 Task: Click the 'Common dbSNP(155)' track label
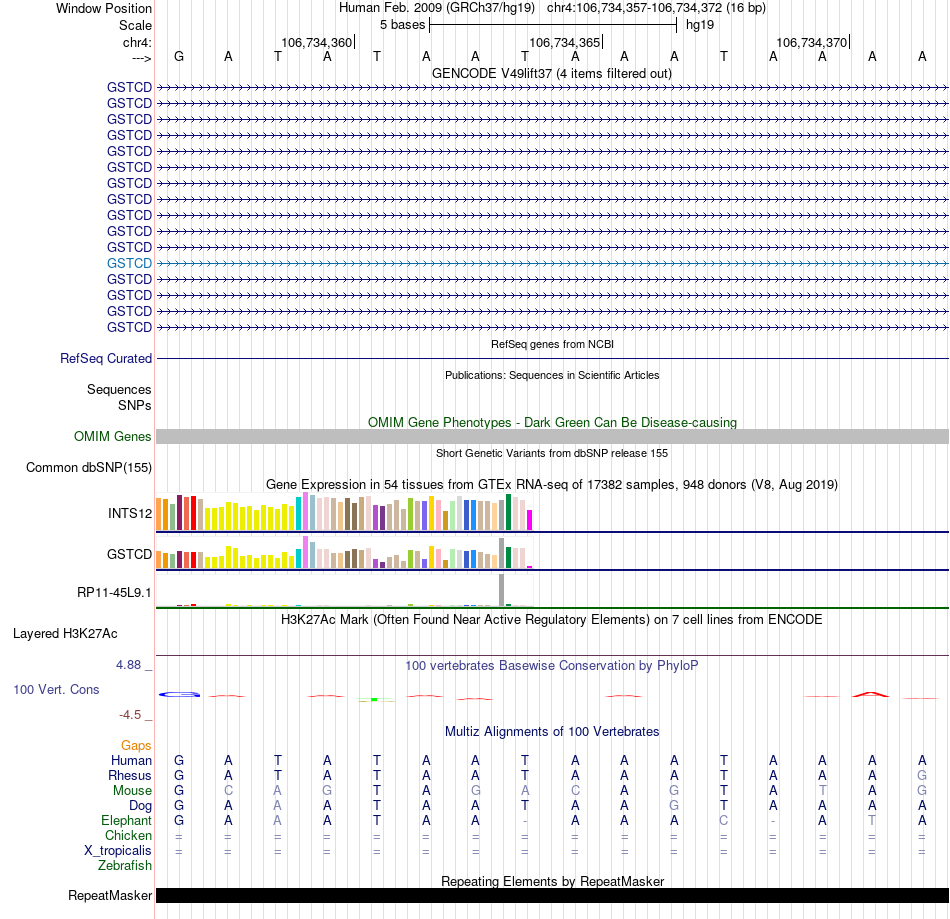point(89,468)
